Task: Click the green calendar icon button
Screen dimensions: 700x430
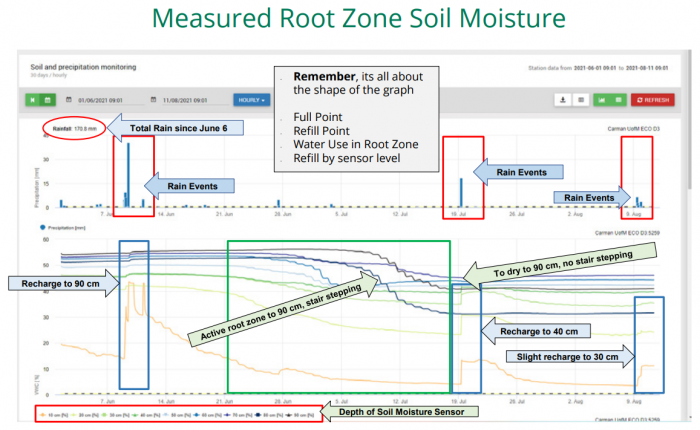Action: pyautogui.click(x=46, y=100)
